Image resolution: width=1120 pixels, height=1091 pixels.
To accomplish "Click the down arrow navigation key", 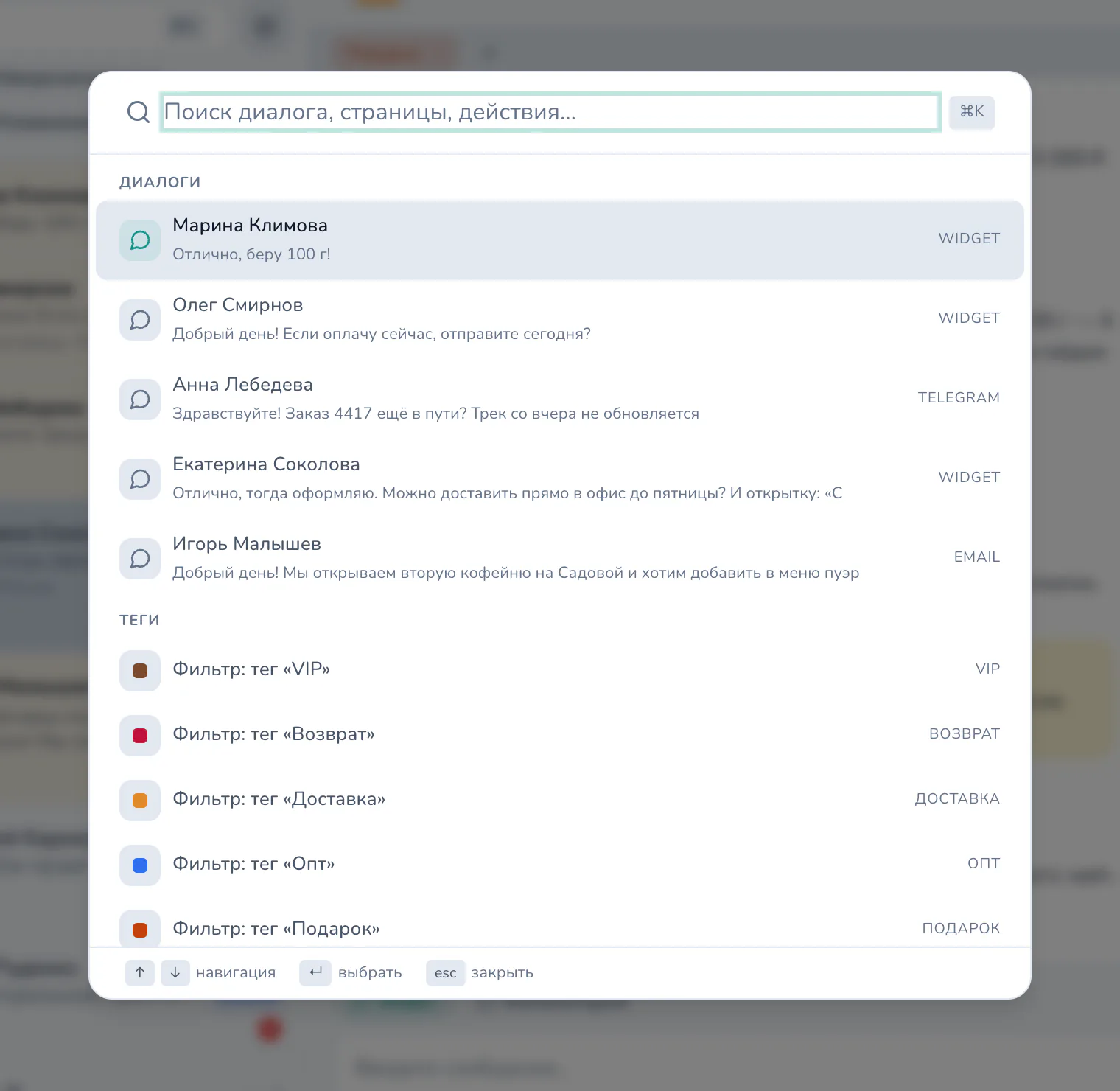I will click(175, 972).
